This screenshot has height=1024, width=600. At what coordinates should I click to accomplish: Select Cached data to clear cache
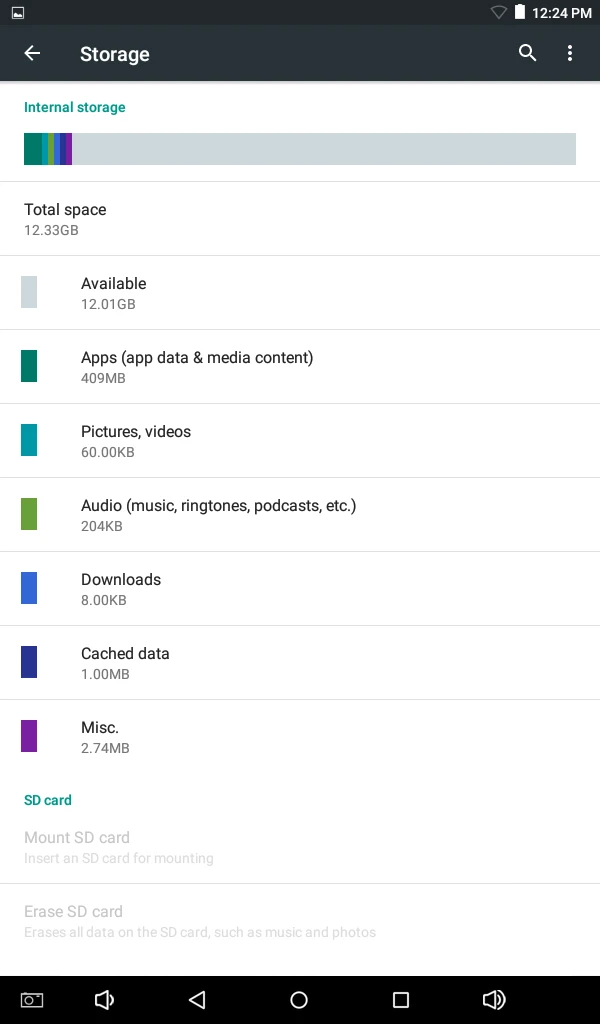300,662
